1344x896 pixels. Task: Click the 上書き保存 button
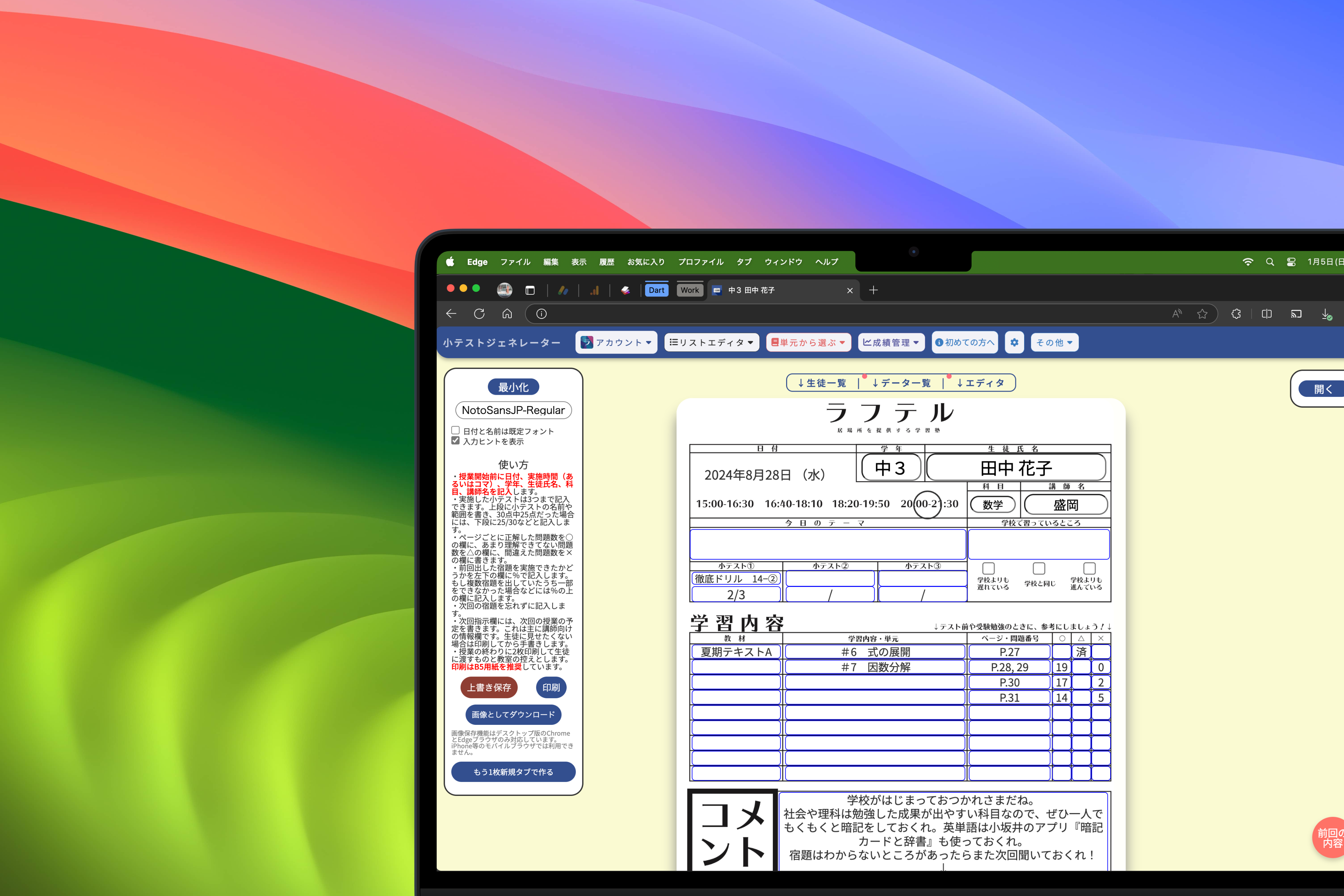(489, 687)
